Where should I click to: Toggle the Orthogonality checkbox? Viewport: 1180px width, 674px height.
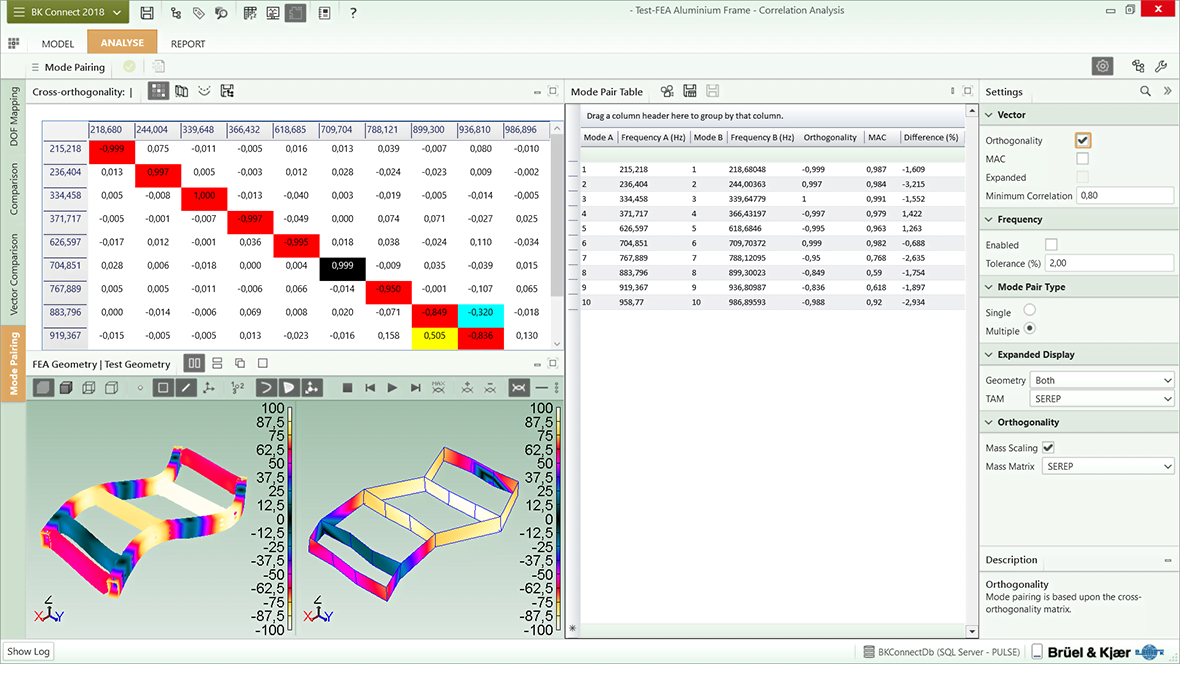[1083, 141]
